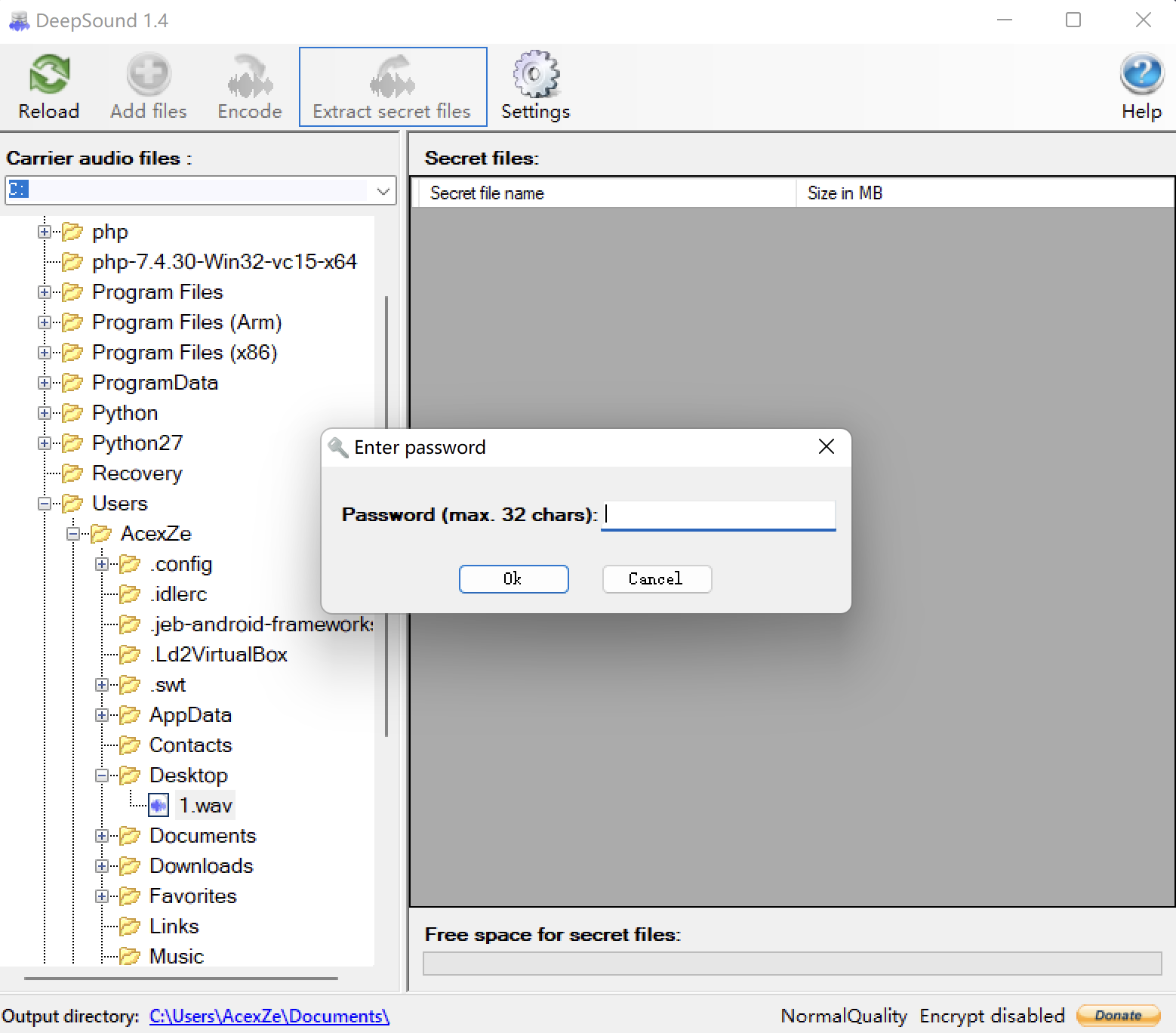Click the key icon in password dialog

(338, 448)
